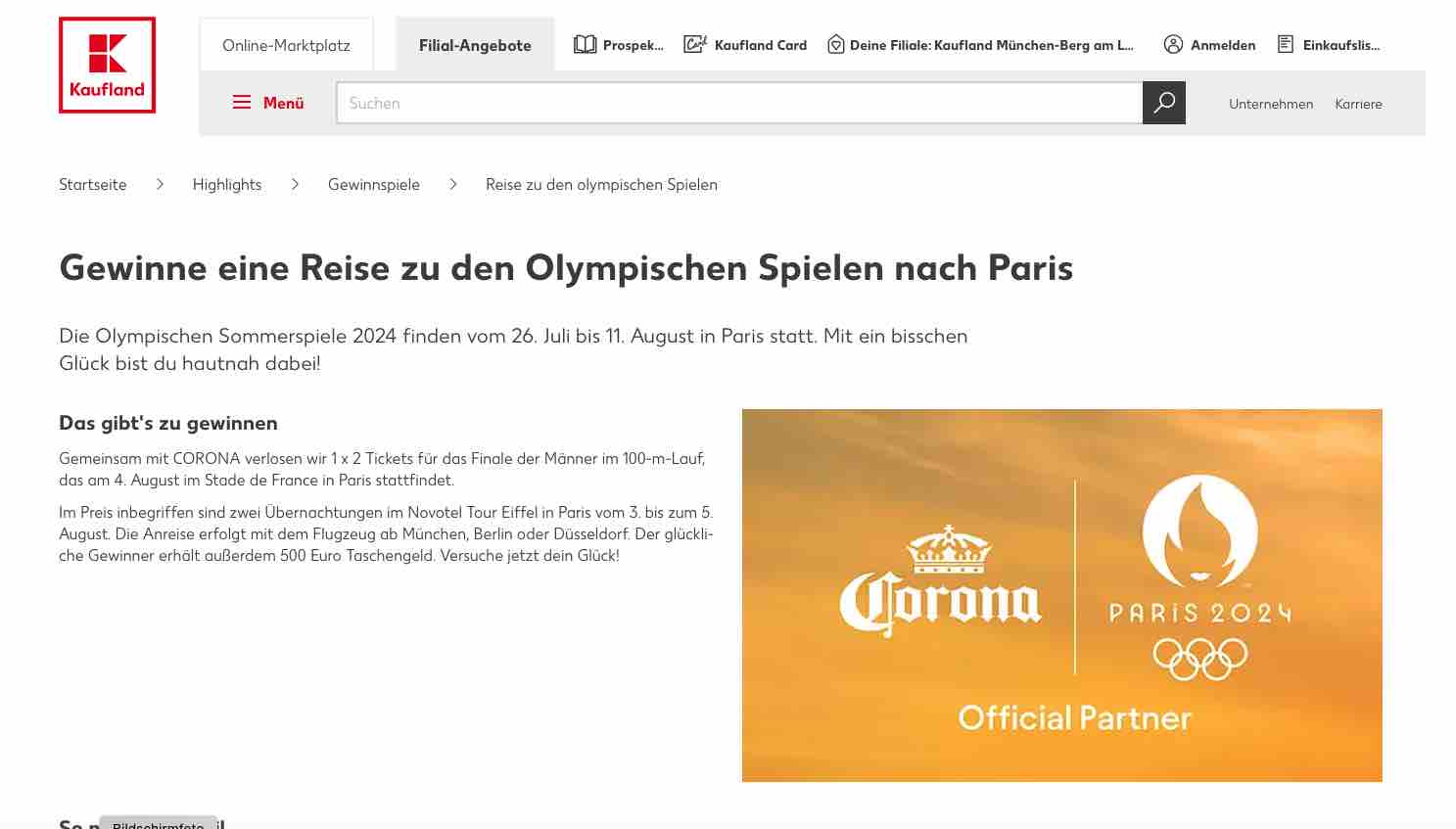This screenshot has height=829, width=1456.
Task: Click the page heading Gewinne eine Reise
Action: 566,267
